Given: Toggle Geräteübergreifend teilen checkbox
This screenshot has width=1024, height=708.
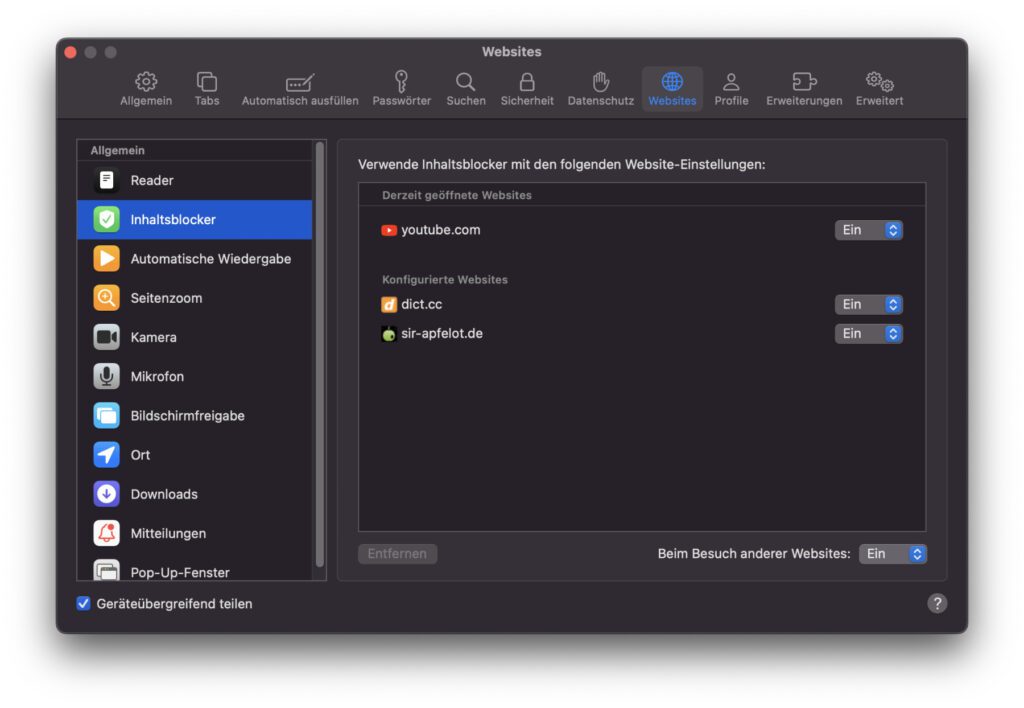Looking at the screenshot, I should pyautogui.click(x=84, y=604).
